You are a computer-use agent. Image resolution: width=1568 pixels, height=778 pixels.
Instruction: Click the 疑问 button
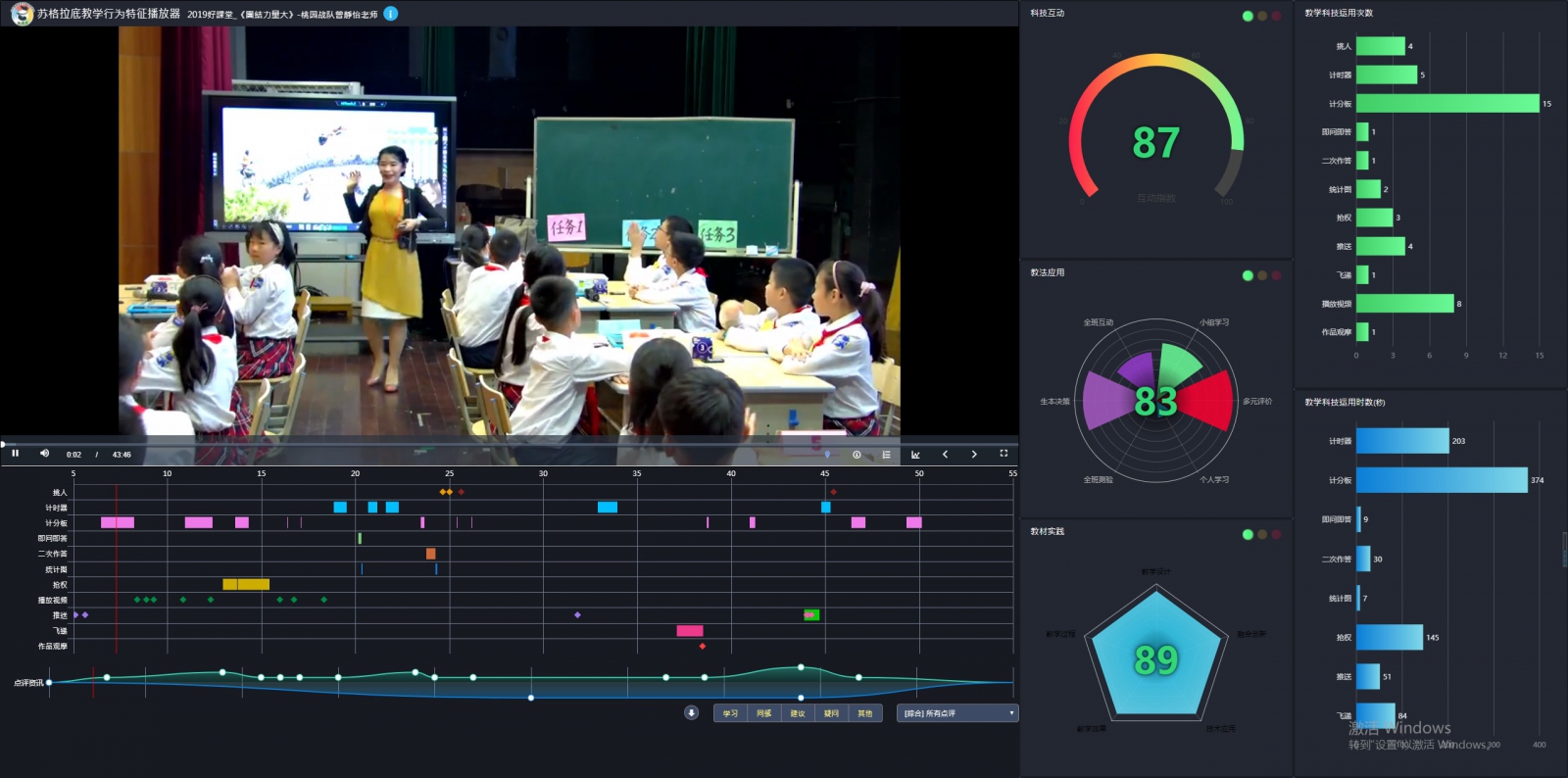[x=831, y=713]
